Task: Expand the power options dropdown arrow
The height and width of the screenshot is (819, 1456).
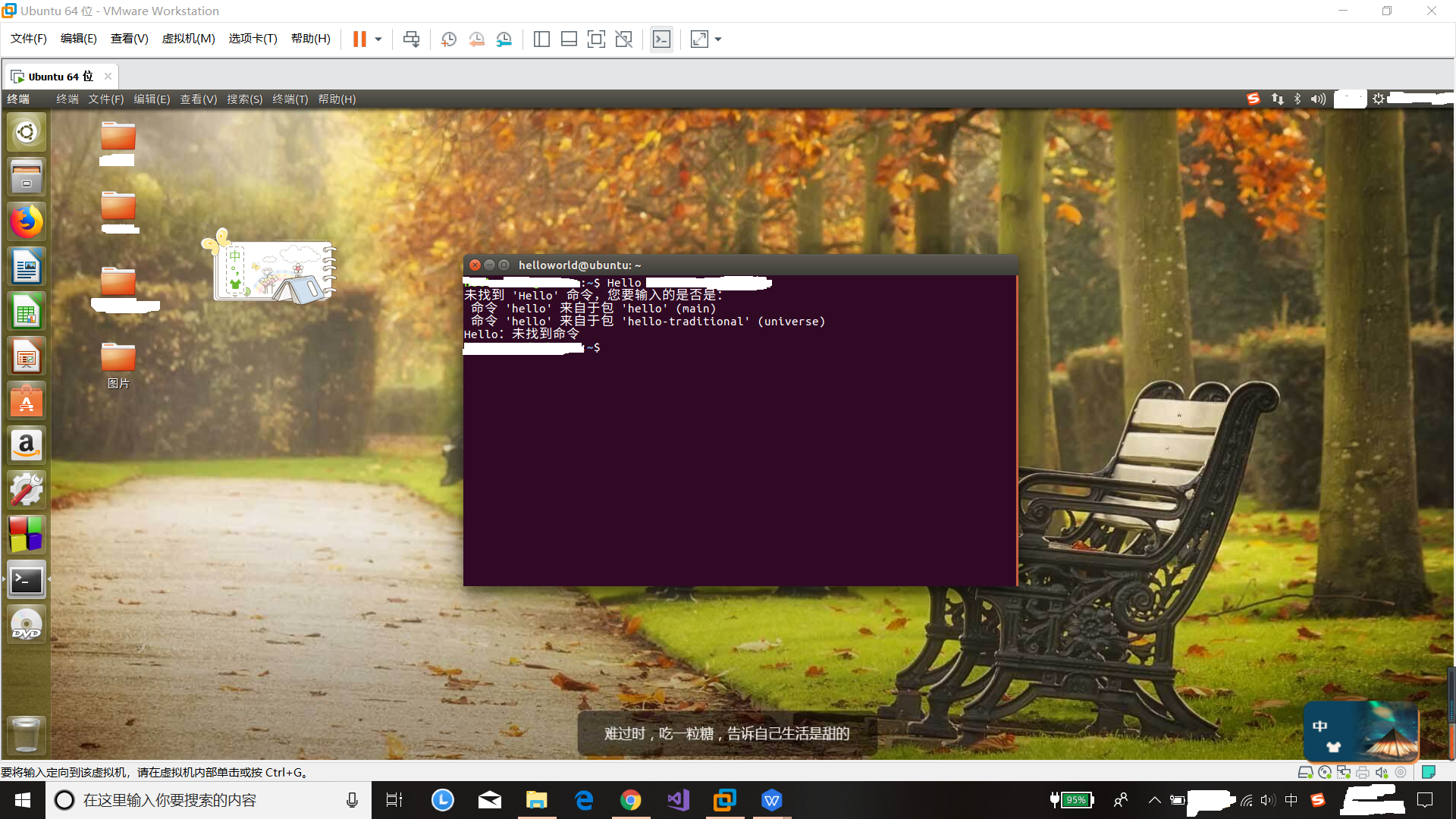Action: 378,39
